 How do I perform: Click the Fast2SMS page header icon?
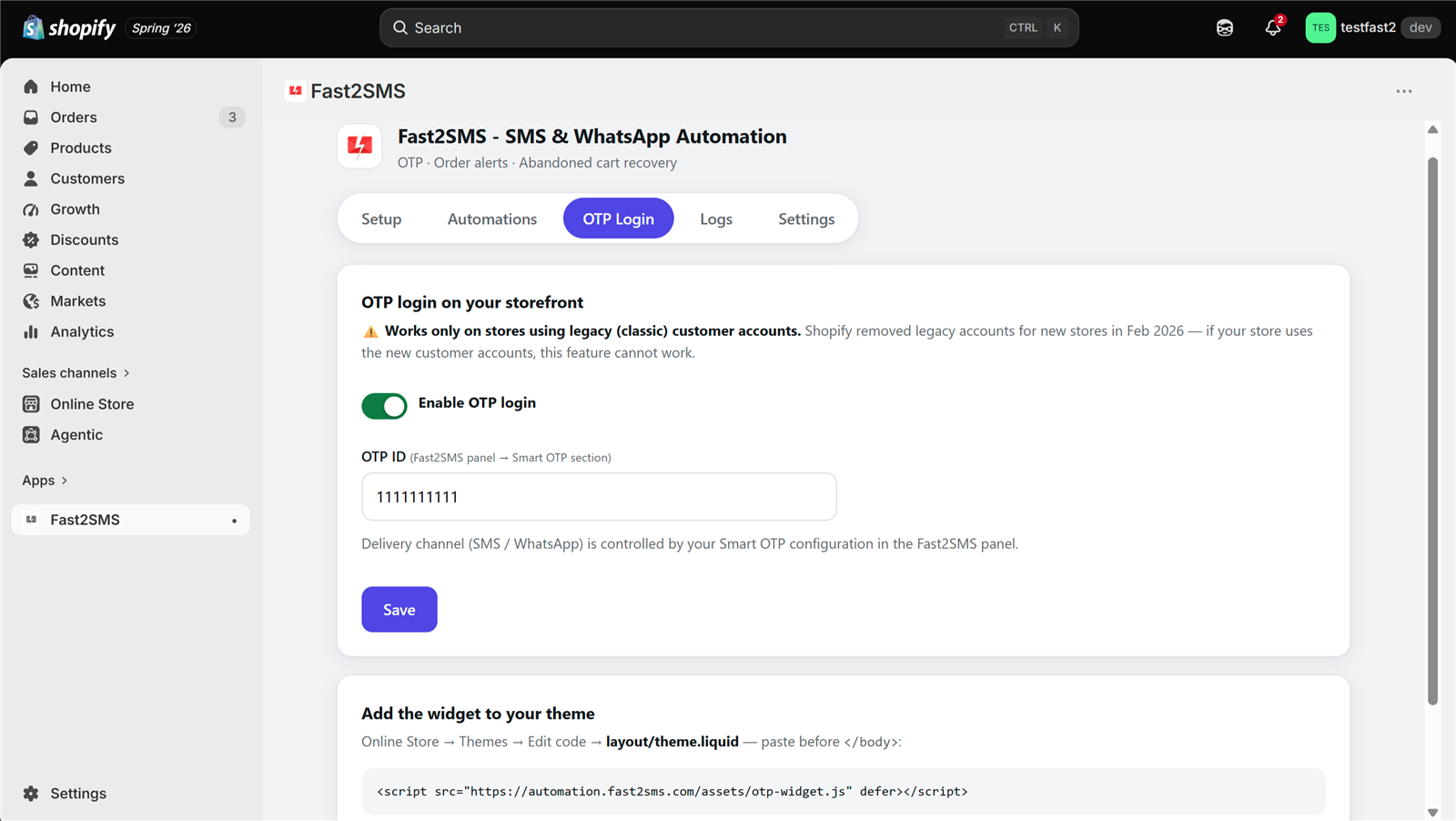pyautogui.click(x=295, y=91)
